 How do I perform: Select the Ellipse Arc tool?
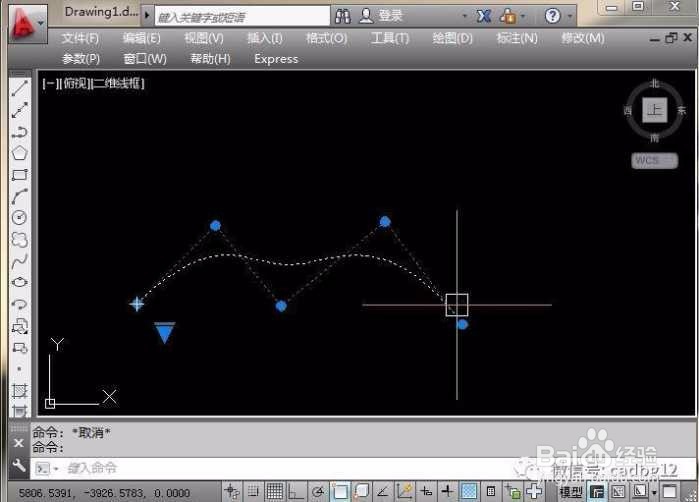[20, 304]
